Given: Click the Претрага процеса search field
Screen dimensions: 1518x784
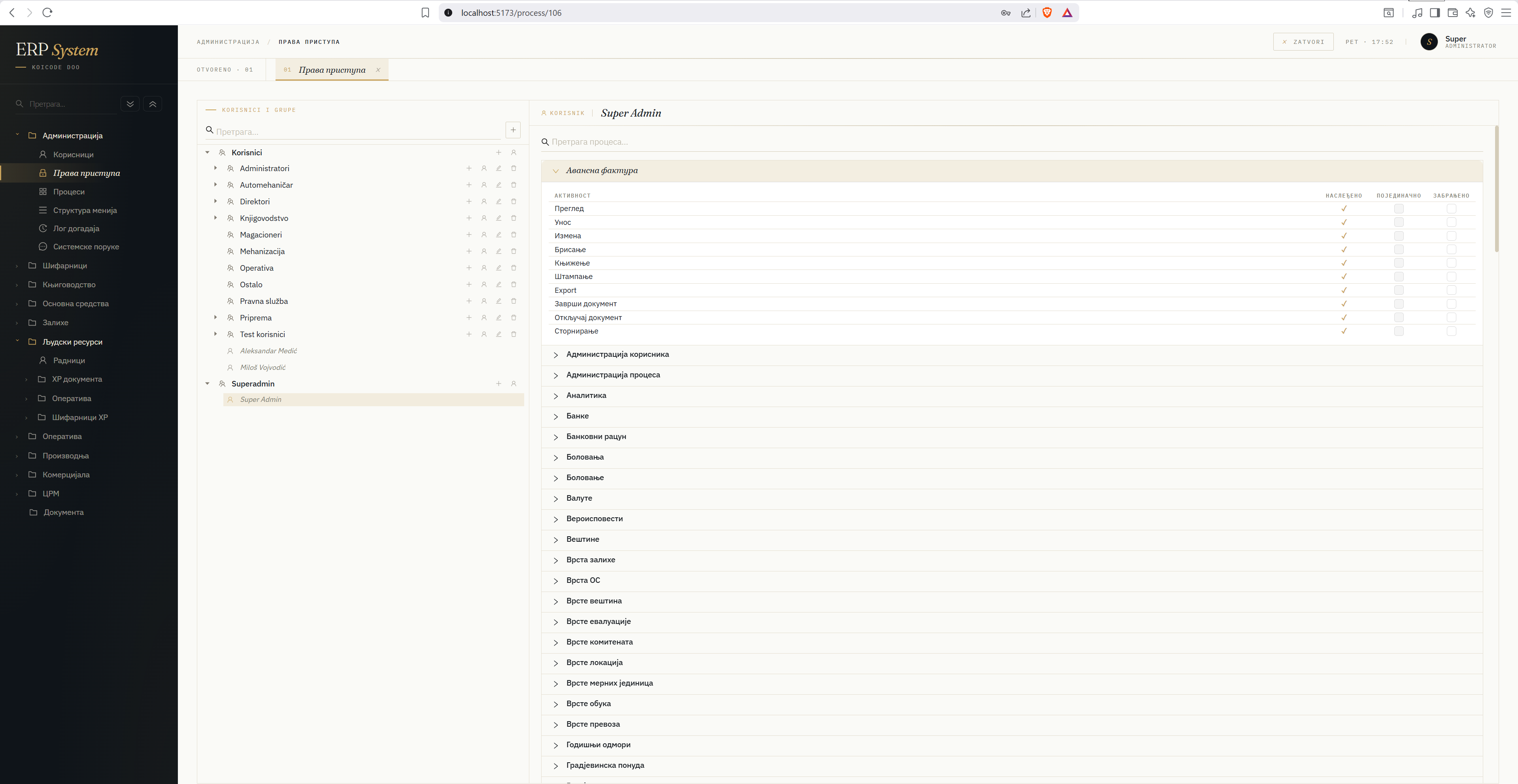Looking at the screenshot, I should pos(1011,142).
